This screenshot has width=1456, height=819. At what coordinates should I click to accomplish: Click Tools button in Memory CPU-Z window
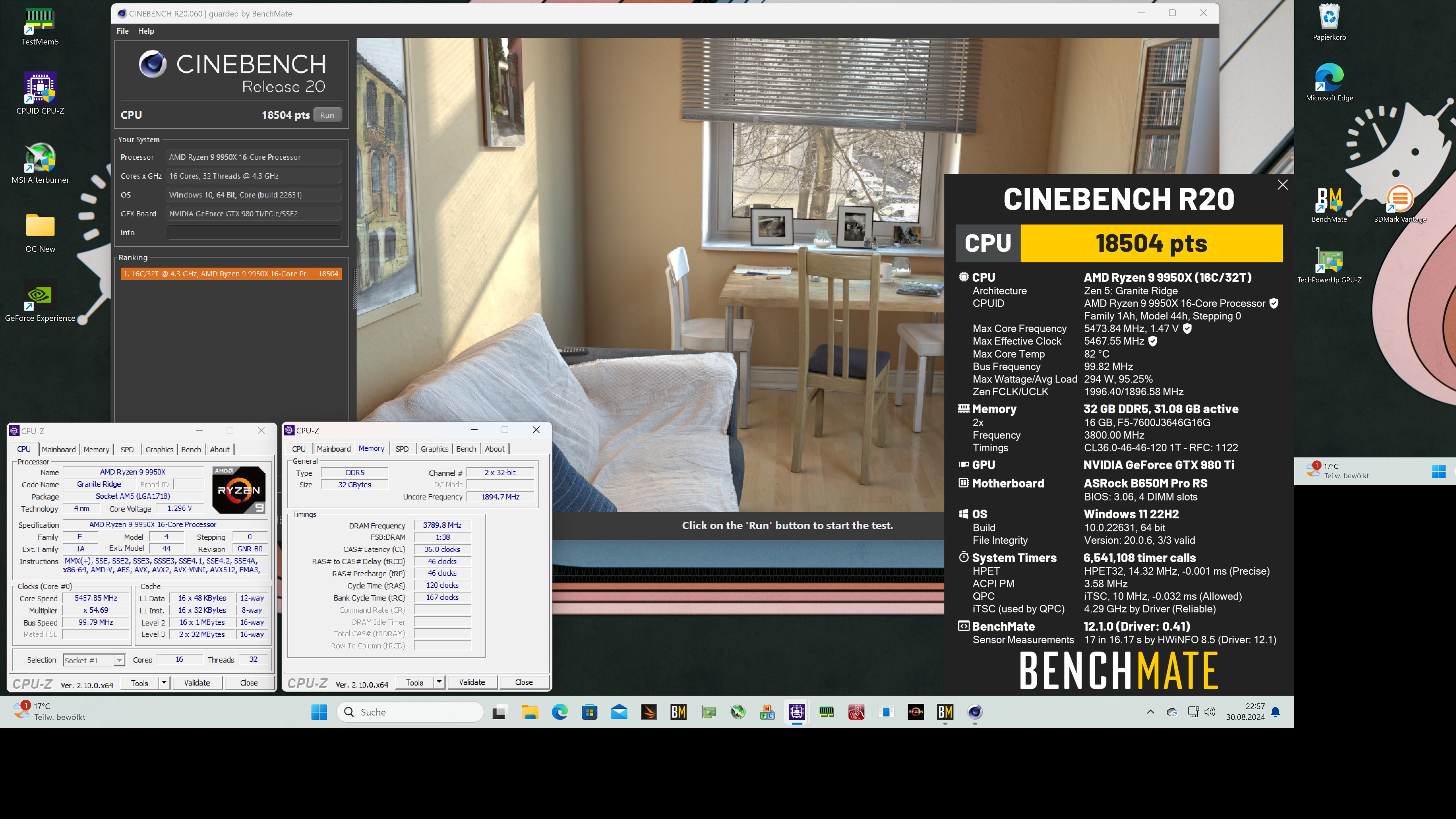pyautogui.click(x=414, y=682)
